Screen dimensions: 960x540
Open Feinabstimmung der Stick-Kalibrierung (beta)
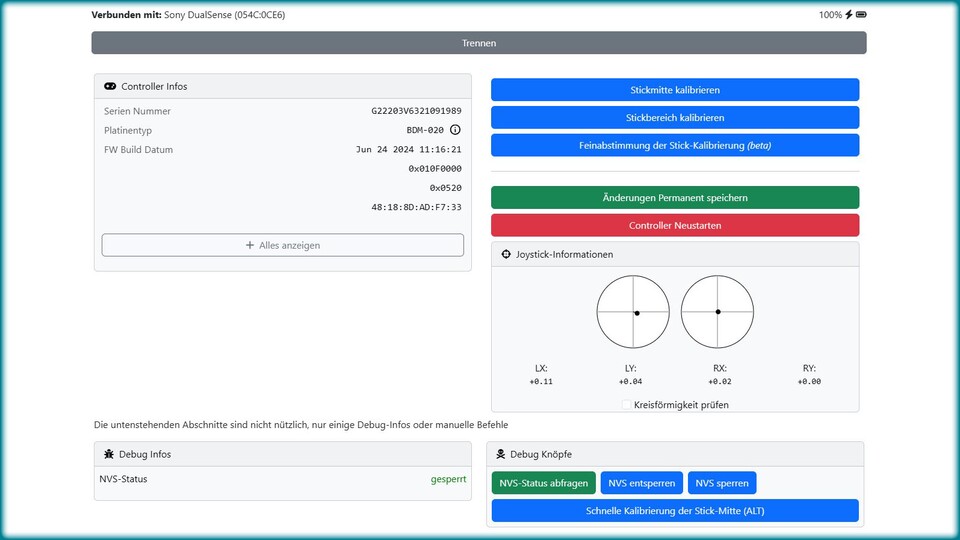pyautogui.click(x=675, y=145)
